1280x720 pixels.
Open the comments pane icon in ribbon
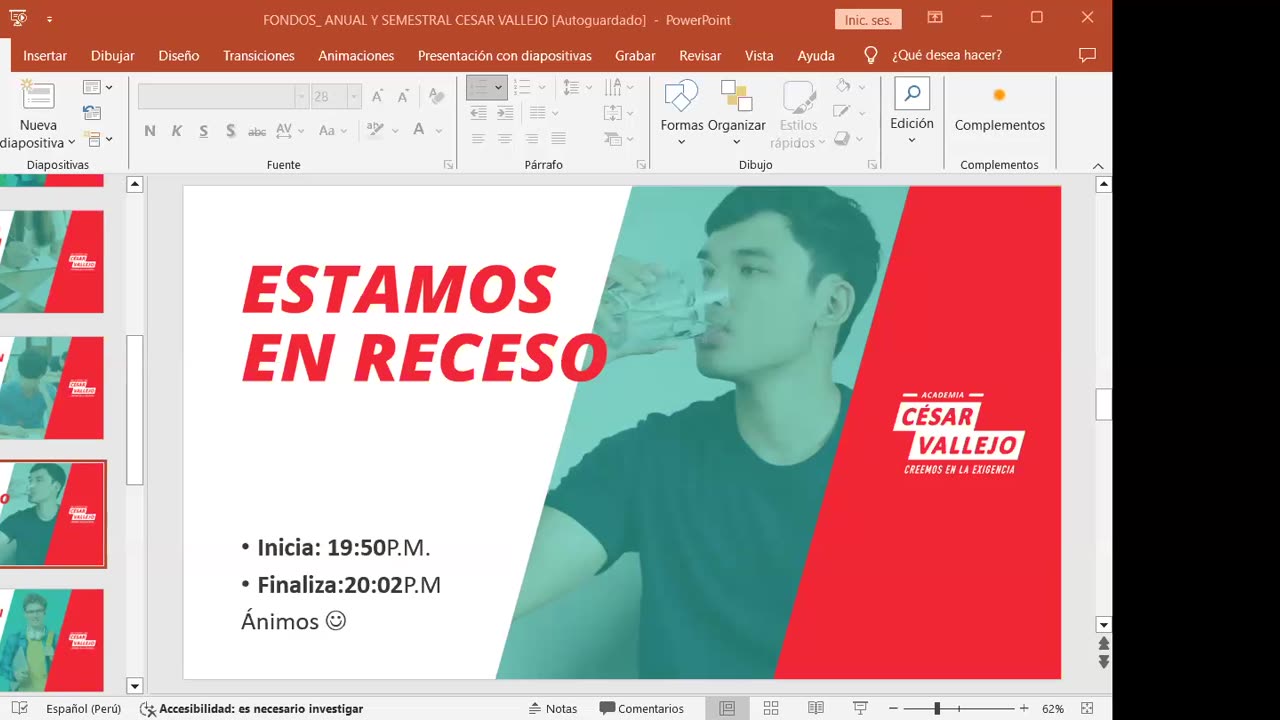point(1088,55)
